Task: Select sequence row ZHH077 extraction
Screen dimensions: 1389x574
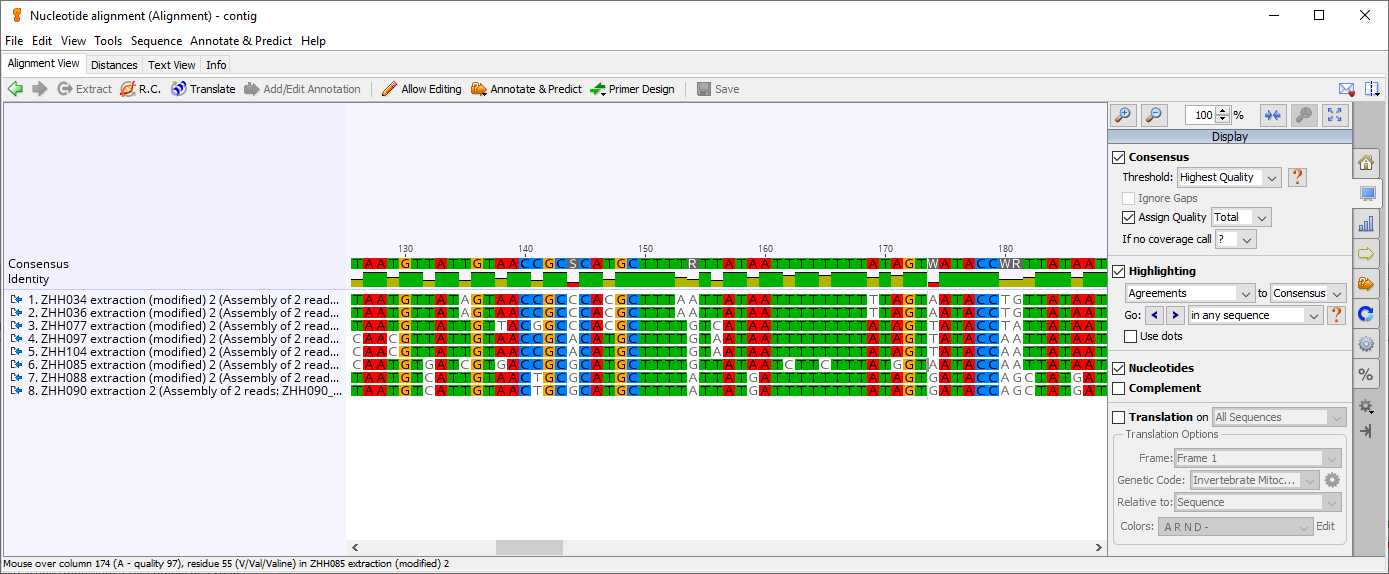Action: [175, 326]
